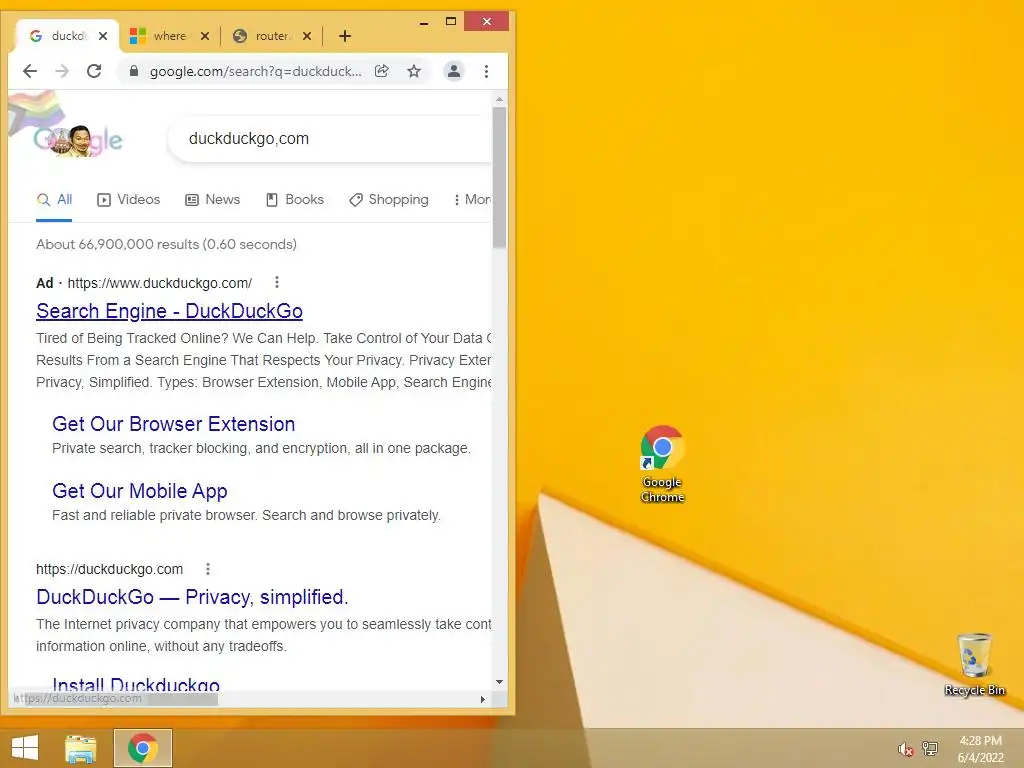
Task: Close the Chrome window
Action: click(487, 22)
